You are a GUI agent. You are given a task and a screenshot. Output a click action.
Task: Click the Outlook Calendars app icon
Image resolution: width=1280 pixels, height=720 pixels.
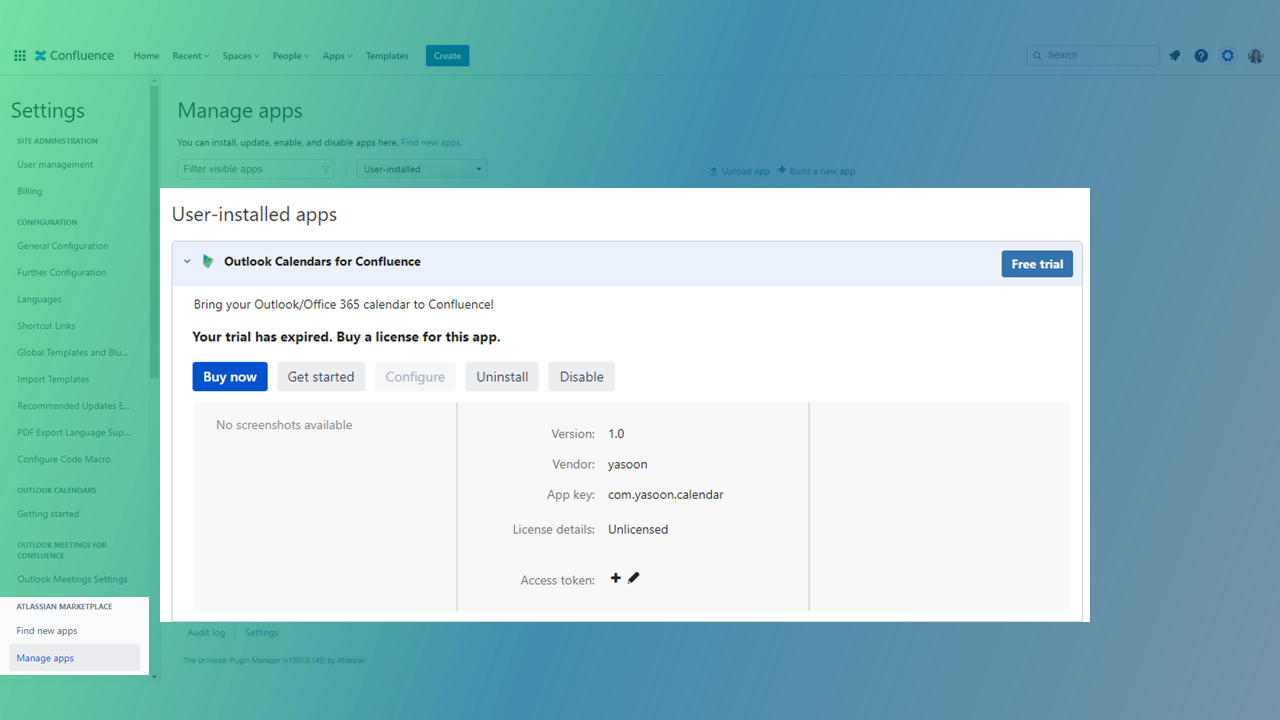207,261
